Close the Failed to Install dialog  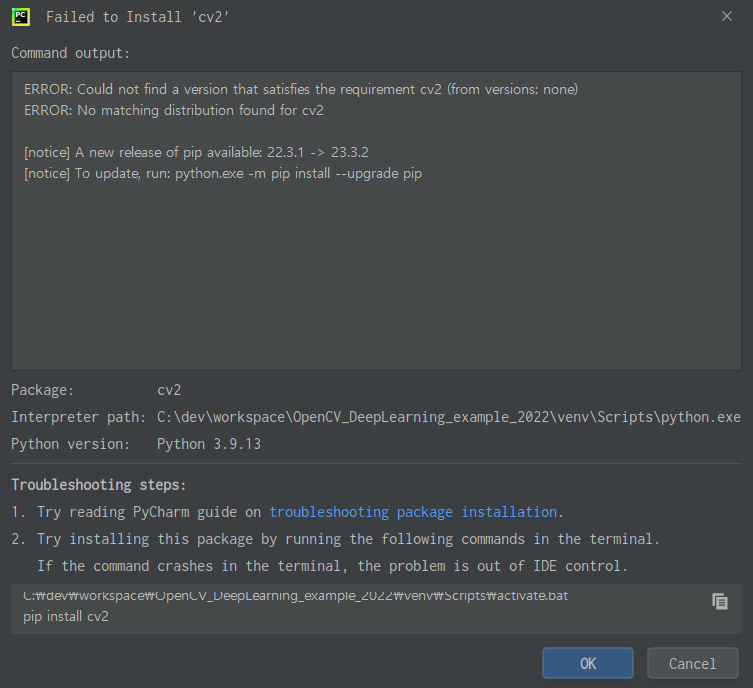pos(727,16)
